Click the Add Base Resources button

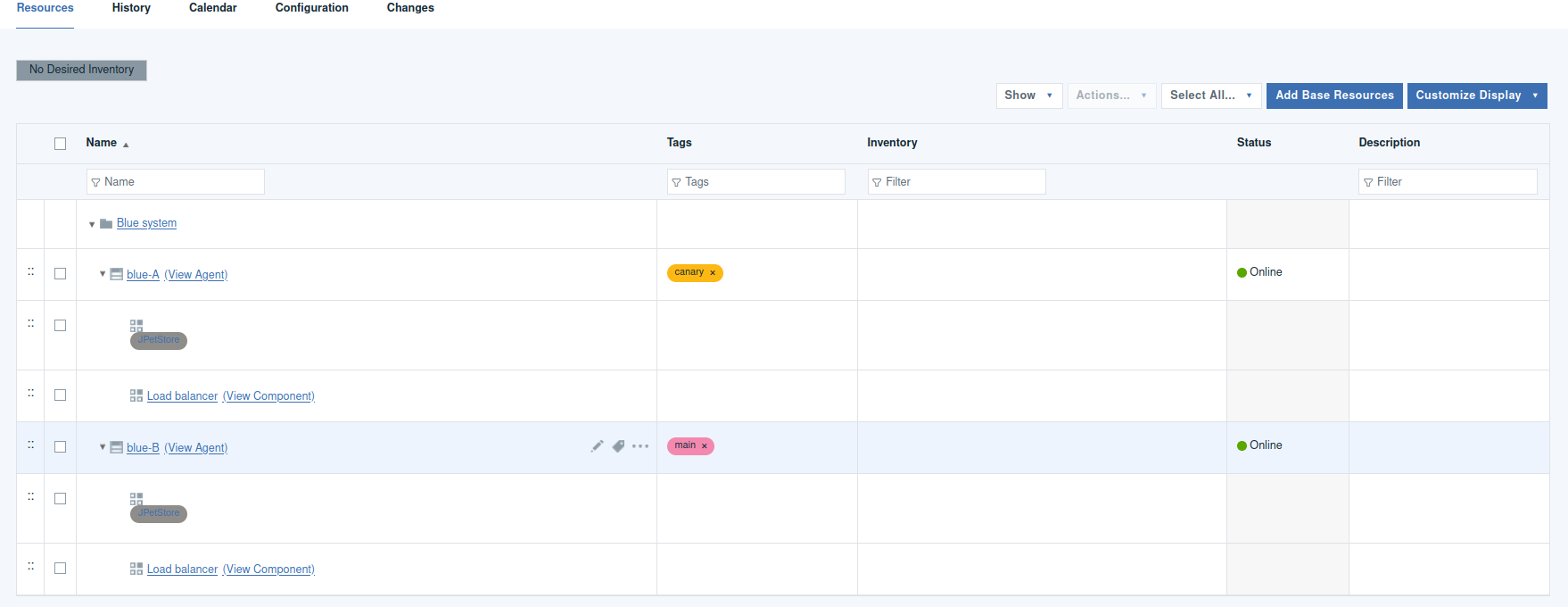coord(1334,96)
